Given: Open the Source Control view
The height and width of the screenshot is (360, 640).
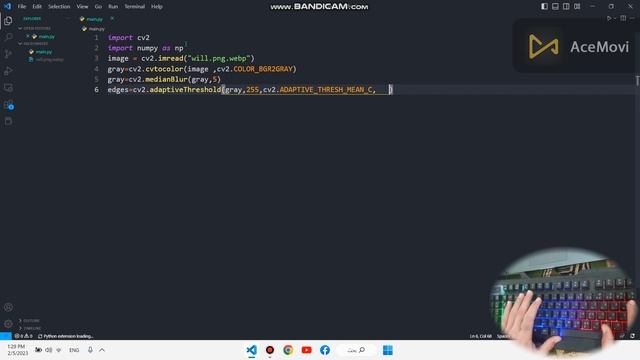Looking at the screenshot, I should tap(8, 54).
